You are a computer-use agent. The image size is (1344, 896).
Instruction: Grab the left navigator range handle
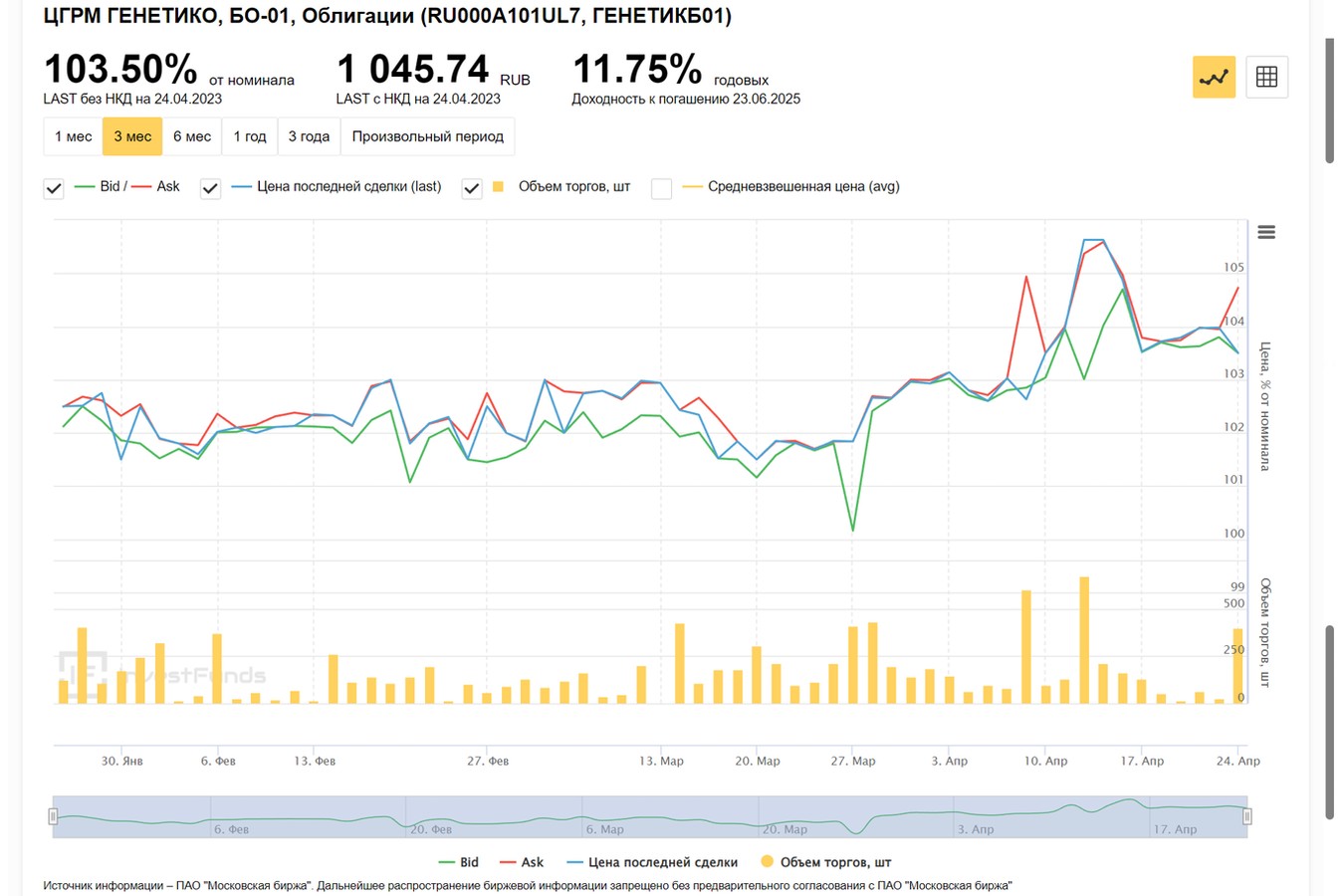(53, 816)
